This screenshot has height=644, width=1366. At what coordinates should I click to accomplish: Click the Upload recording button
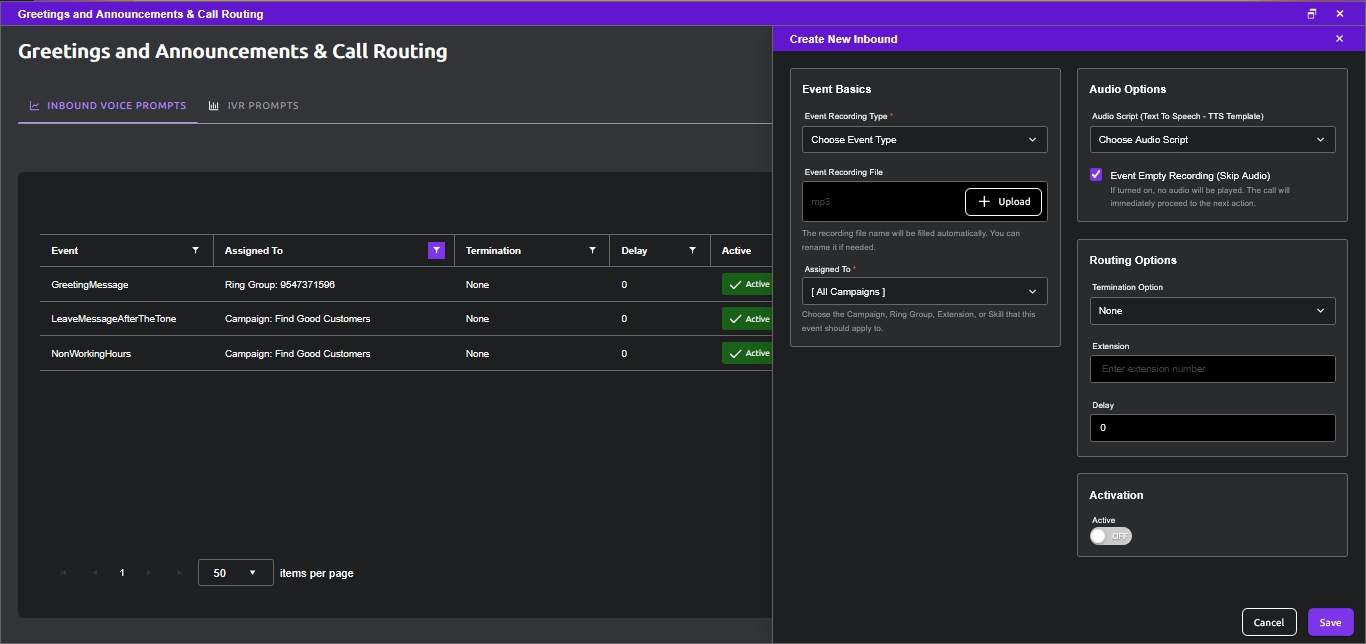[1004, 201]
